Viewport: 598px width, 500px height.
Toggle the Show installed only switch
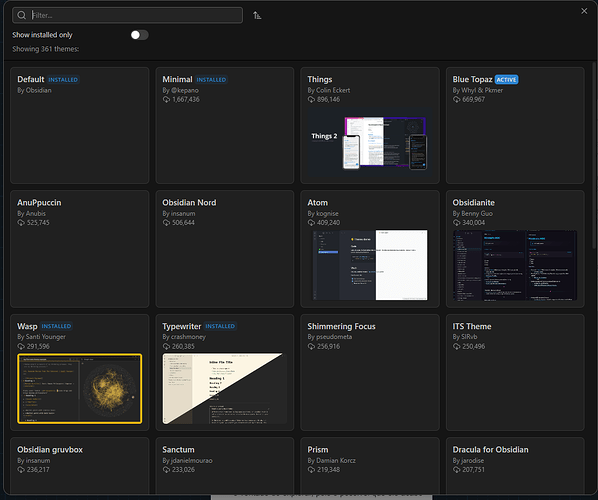(x=139, y=35)
